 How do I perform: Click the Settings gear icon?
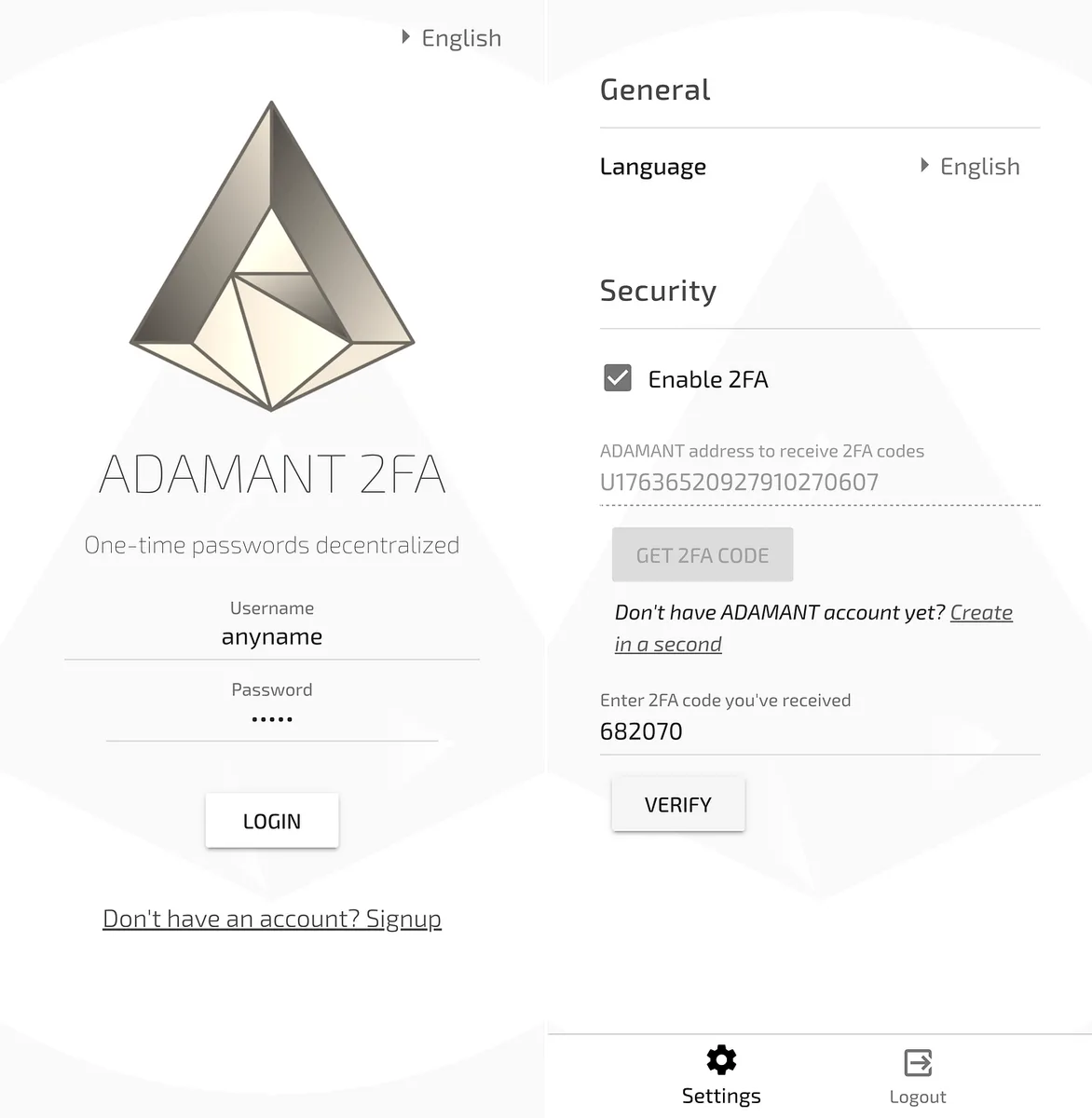pyautogui.click(x=721, y=1060)
